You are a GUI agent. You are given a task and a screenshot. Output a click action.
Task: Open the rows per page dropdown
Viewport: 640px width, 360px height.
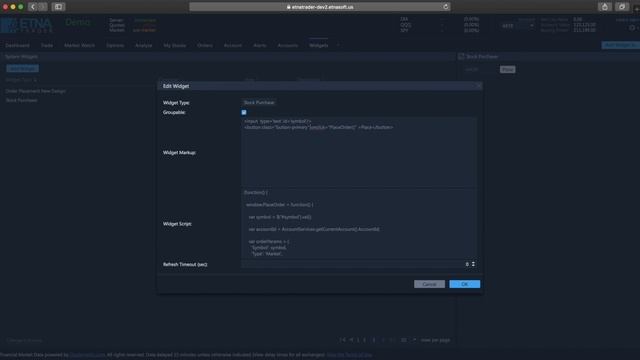tap(408, 340)
